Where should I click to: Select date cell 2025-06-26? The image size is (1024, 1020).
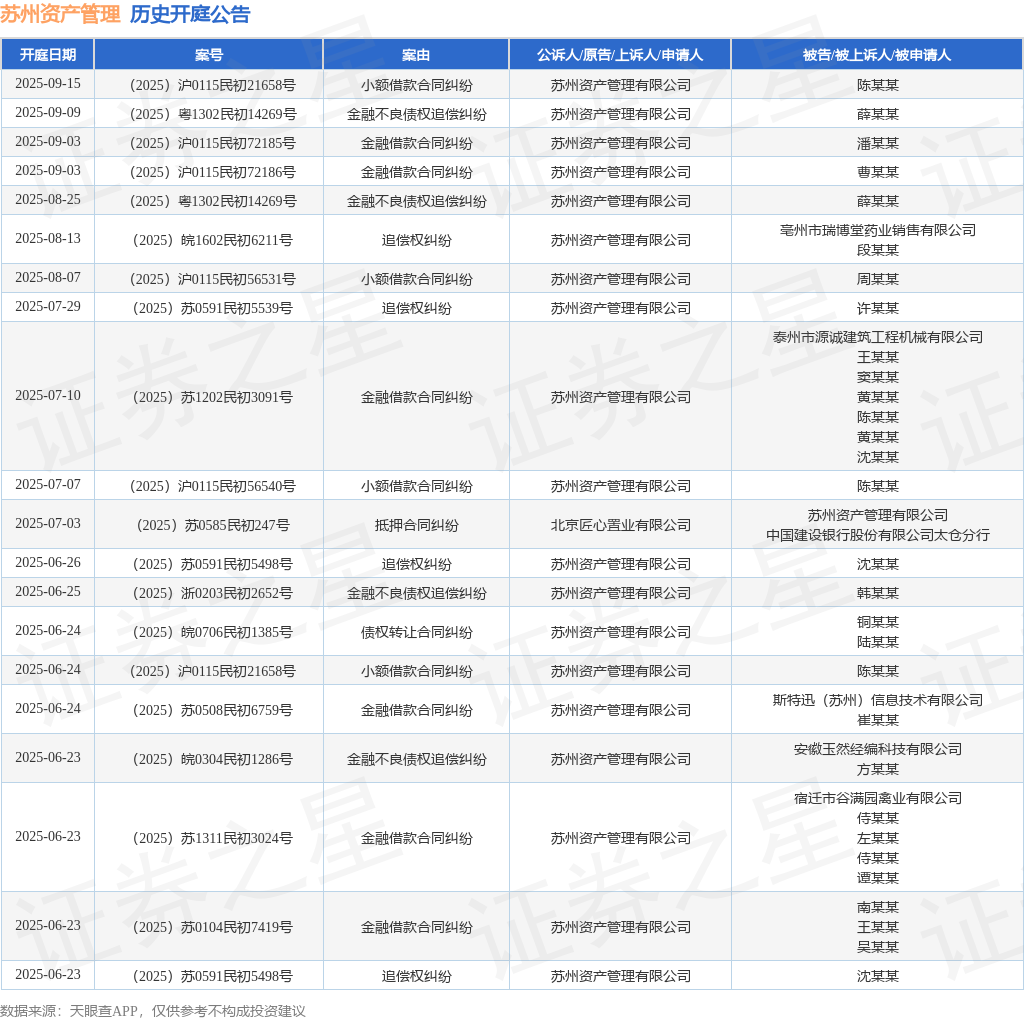48,562
